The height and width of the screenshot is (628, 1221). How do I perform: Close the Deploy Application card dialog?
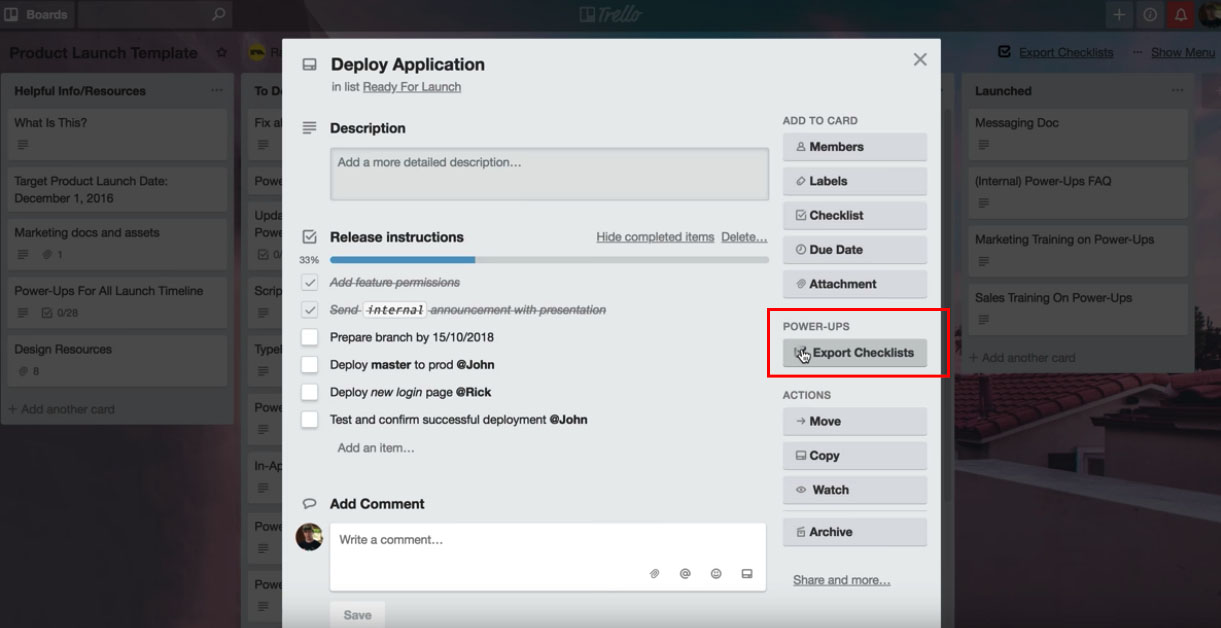[920, 60]
